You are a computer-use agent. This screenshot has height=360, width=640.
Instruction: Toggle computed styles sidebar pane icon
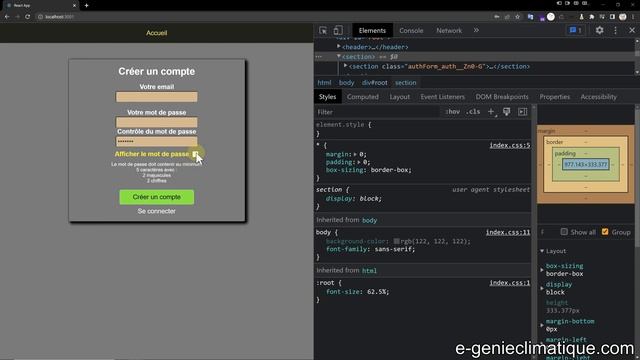(x=522, y=111)
